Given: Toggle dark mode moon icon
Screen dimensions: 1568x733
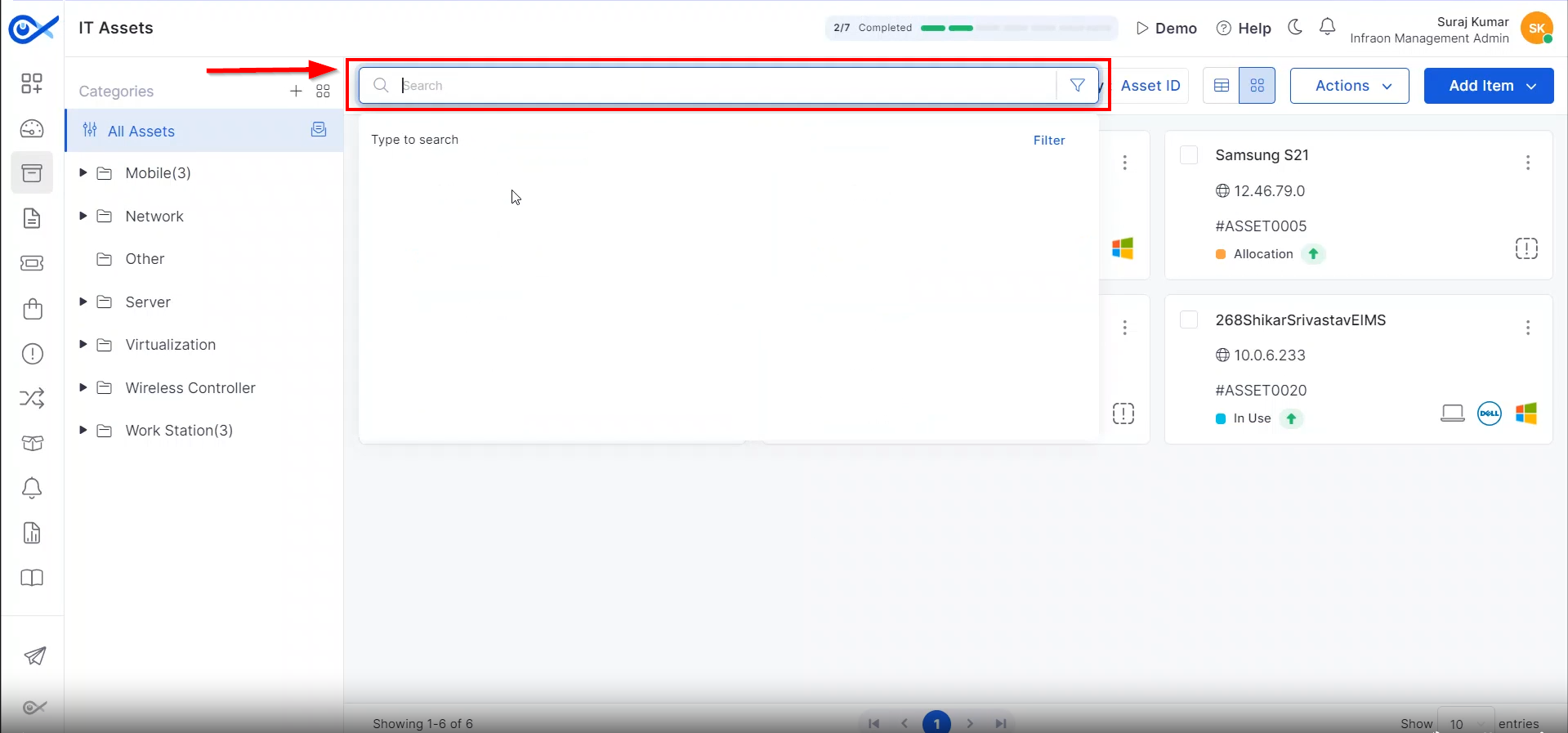Looking at the screenshot, I should [x=1295, y=28].
